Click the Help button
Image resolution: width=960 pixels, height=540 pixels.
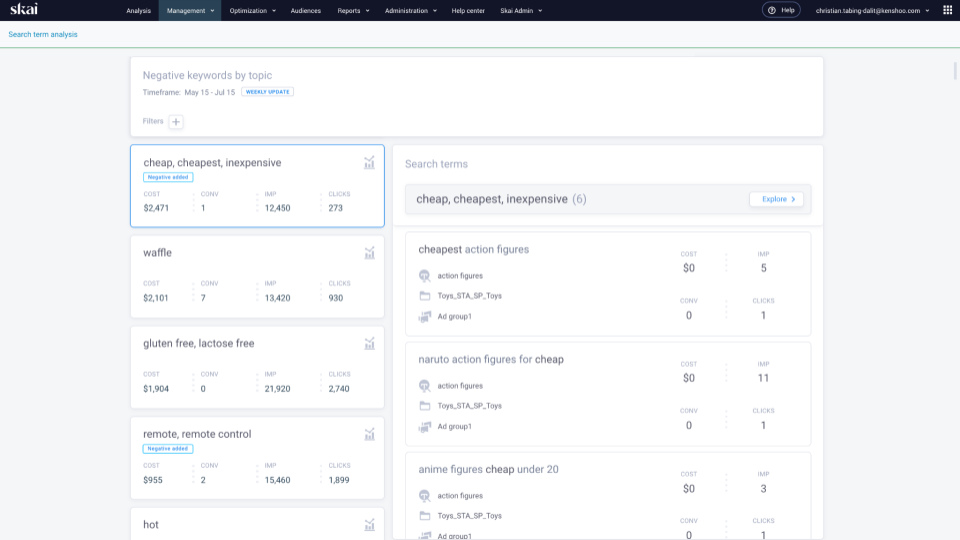coord(781,10)
